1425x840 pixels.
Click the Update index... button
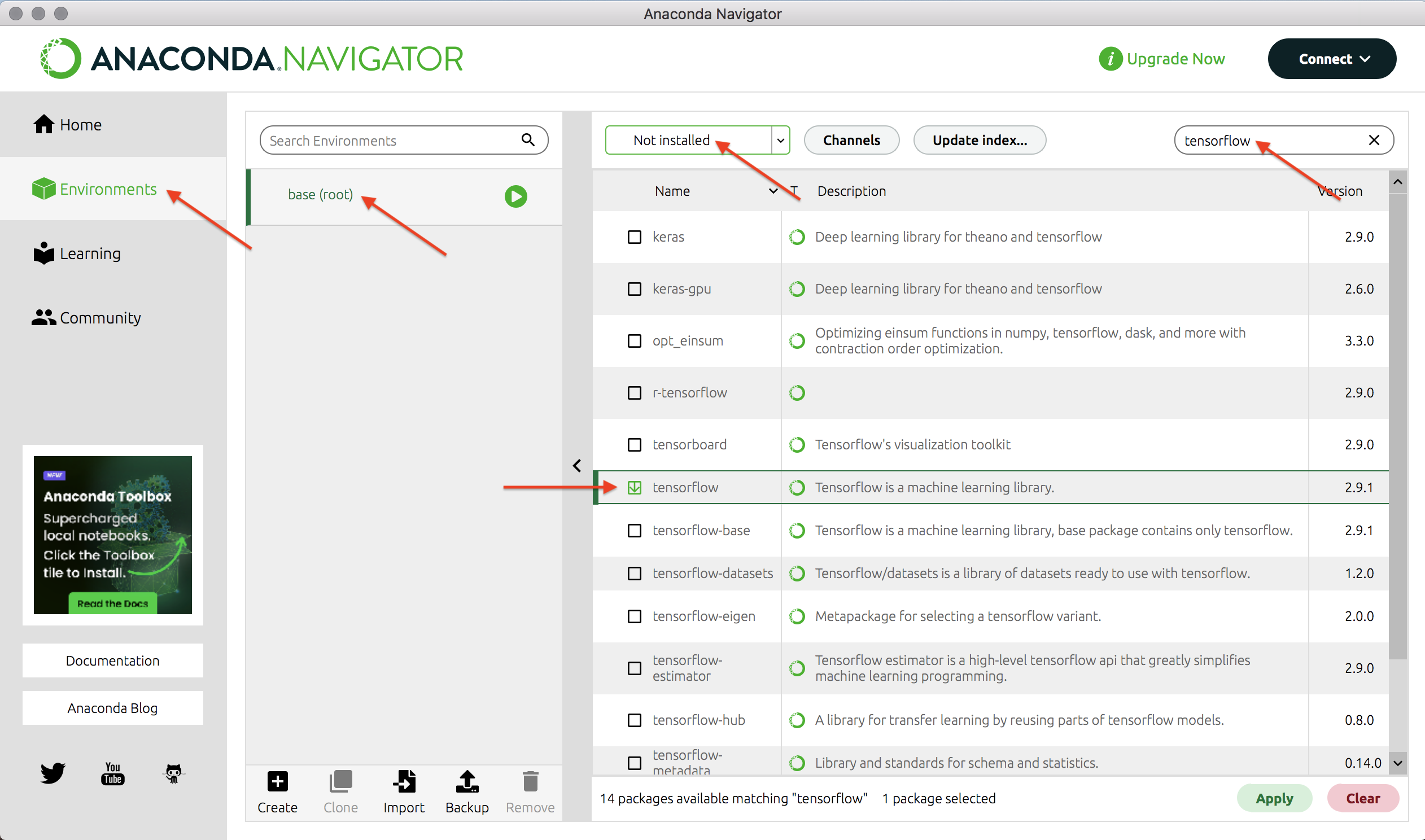[x=979, y=141]
